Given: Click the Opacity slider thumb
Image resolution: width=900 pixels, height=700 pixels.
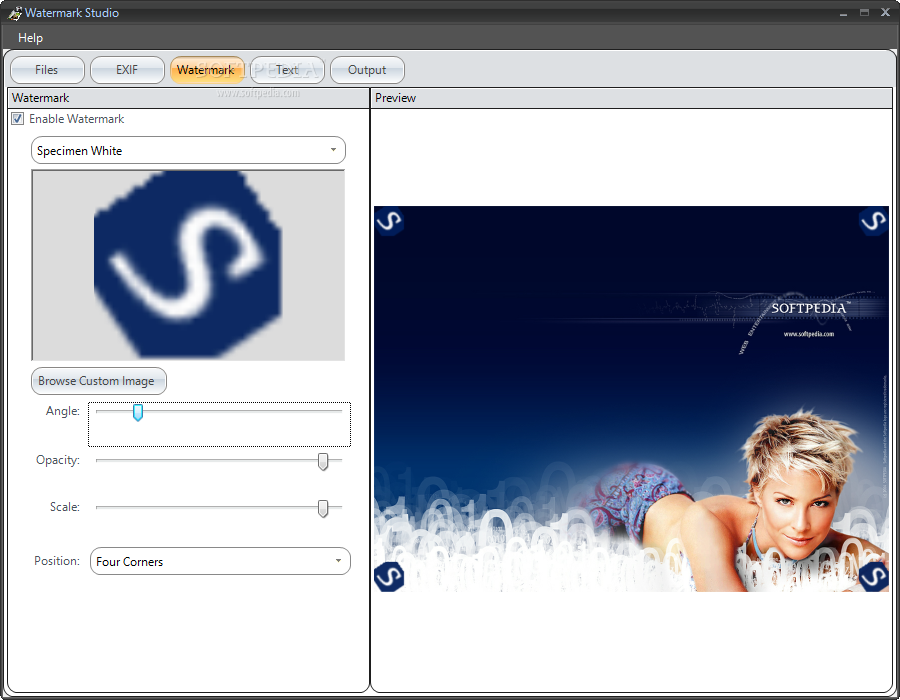Looking at the screenshot, I should (x=323, y=461).
